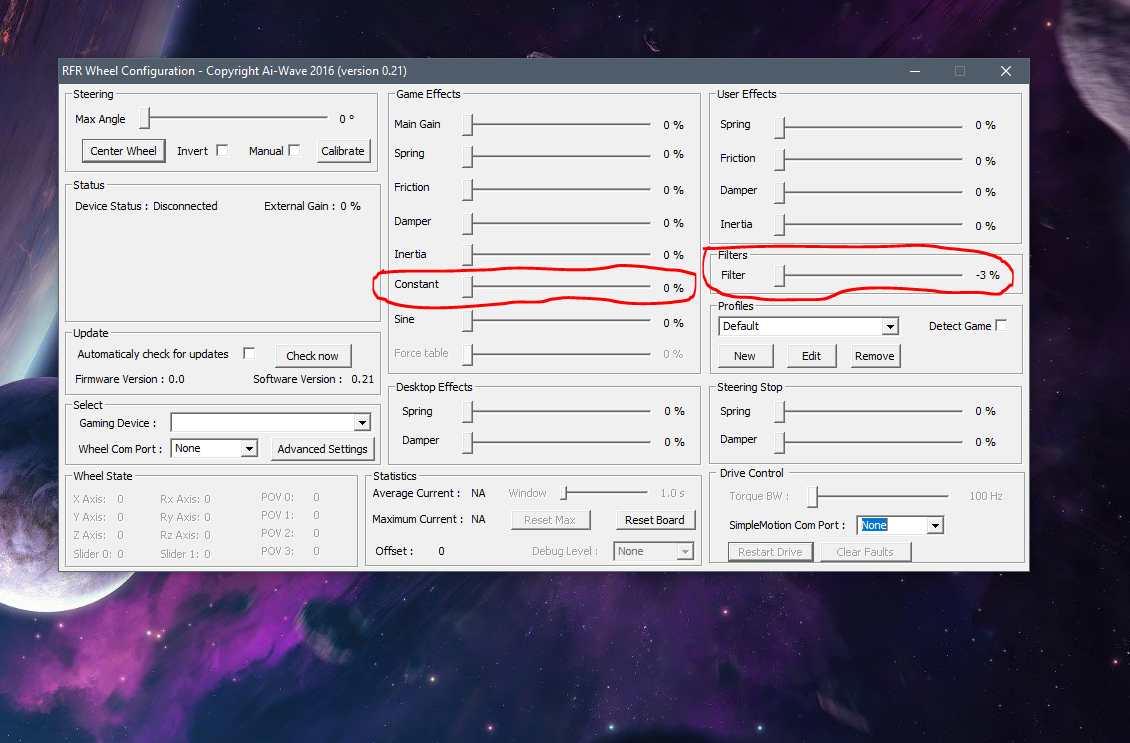
Task: Remove the selected profile
Action: [x=874, y=356]
